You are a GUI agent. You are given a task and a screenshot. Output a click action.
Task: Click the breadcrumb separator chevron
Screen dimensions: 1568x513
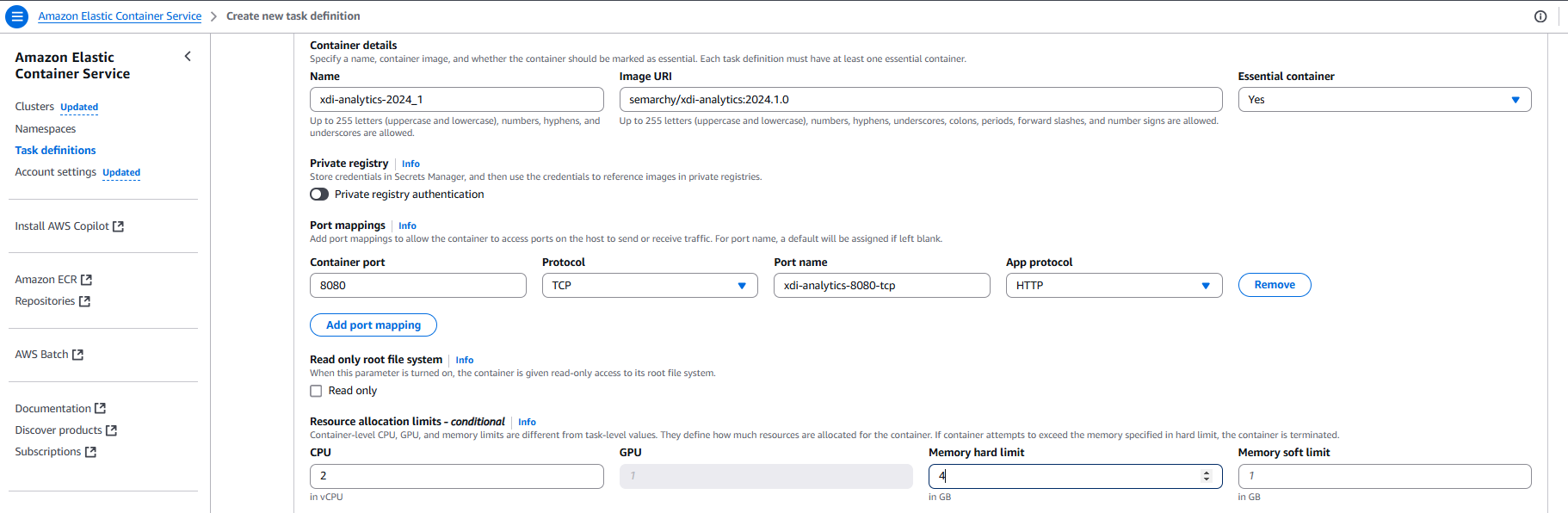tap(213, 16)
